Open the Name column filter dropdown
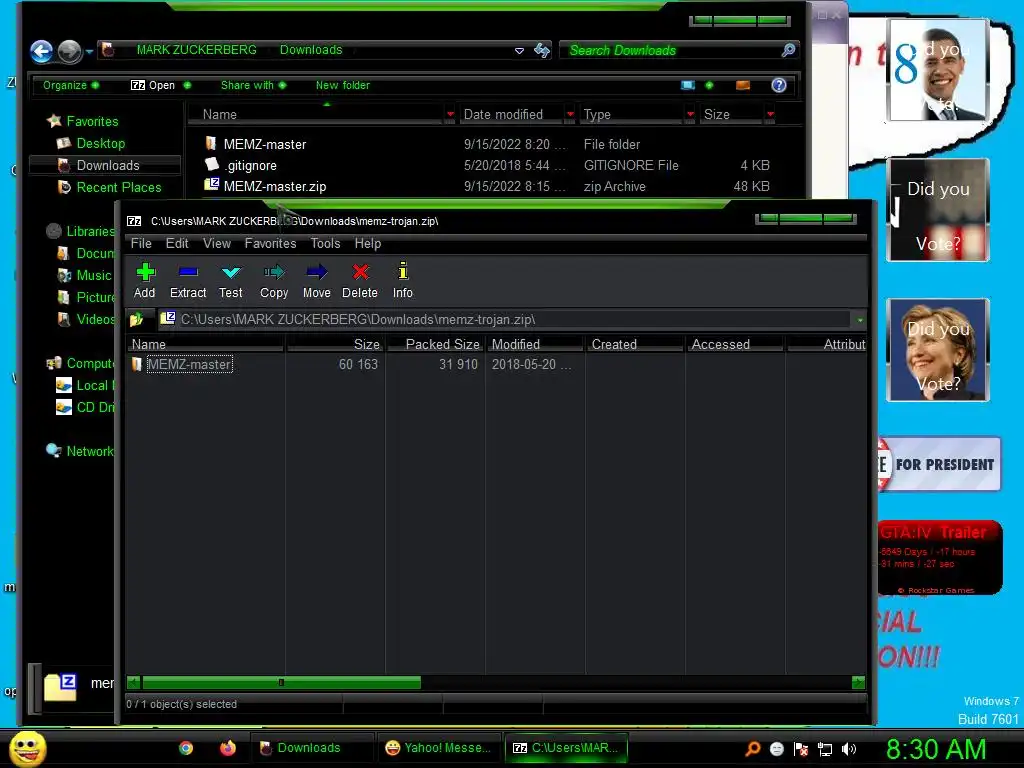 pos(450,114)
